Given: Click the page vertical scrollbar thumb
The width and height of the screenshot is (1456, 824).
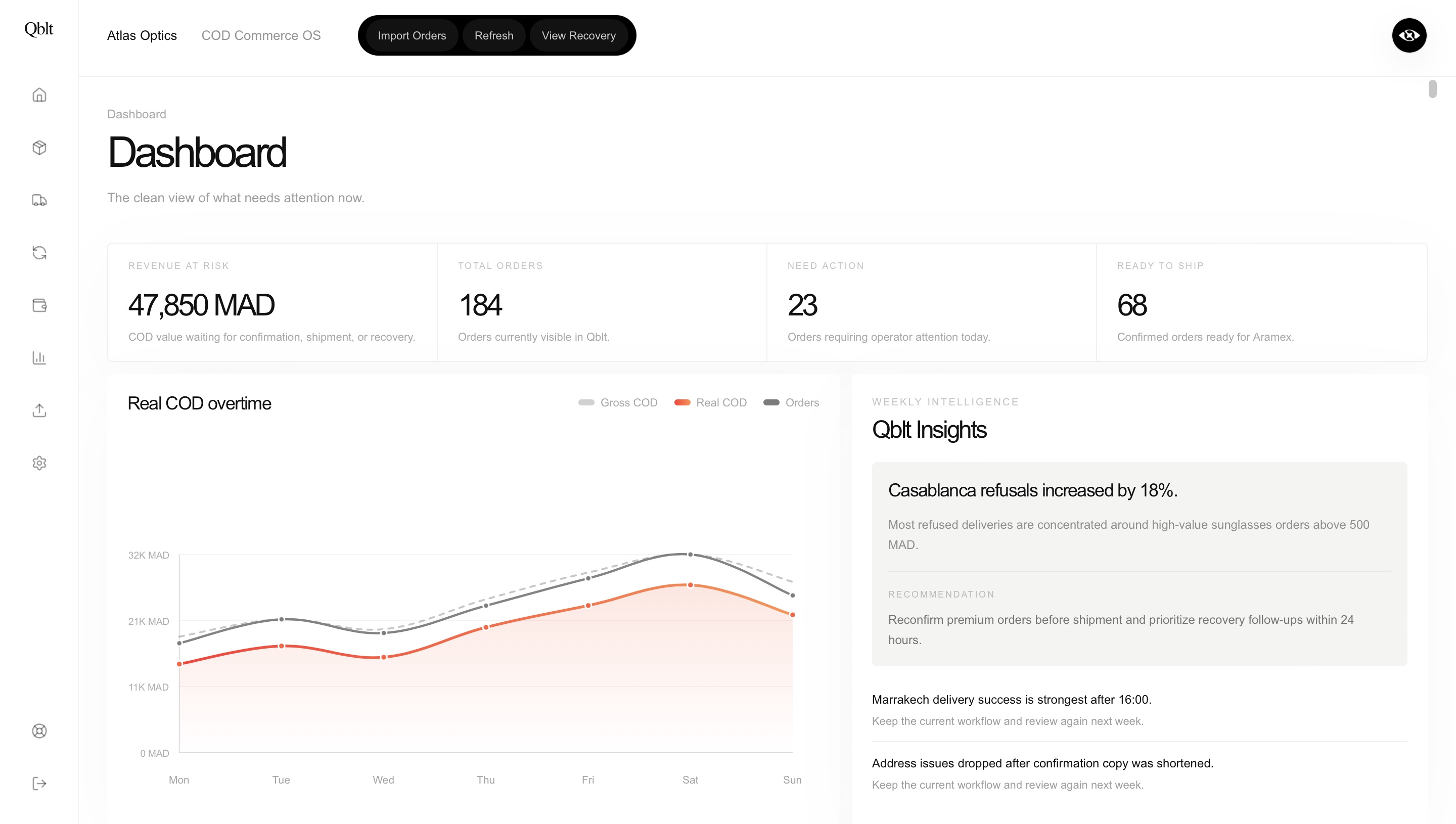Looking at the screenshot, I should click(x=1432, y=89).
